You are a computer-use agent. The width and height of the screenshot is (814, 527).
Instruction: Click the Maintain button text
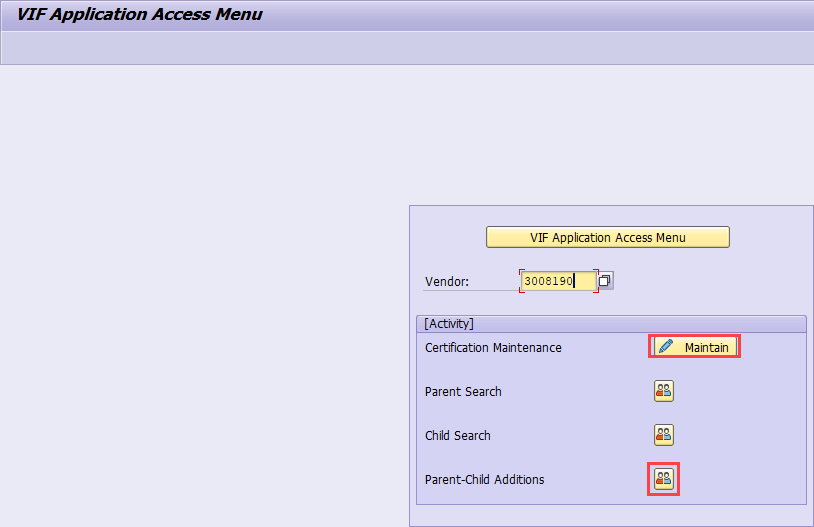pos(706,347)
